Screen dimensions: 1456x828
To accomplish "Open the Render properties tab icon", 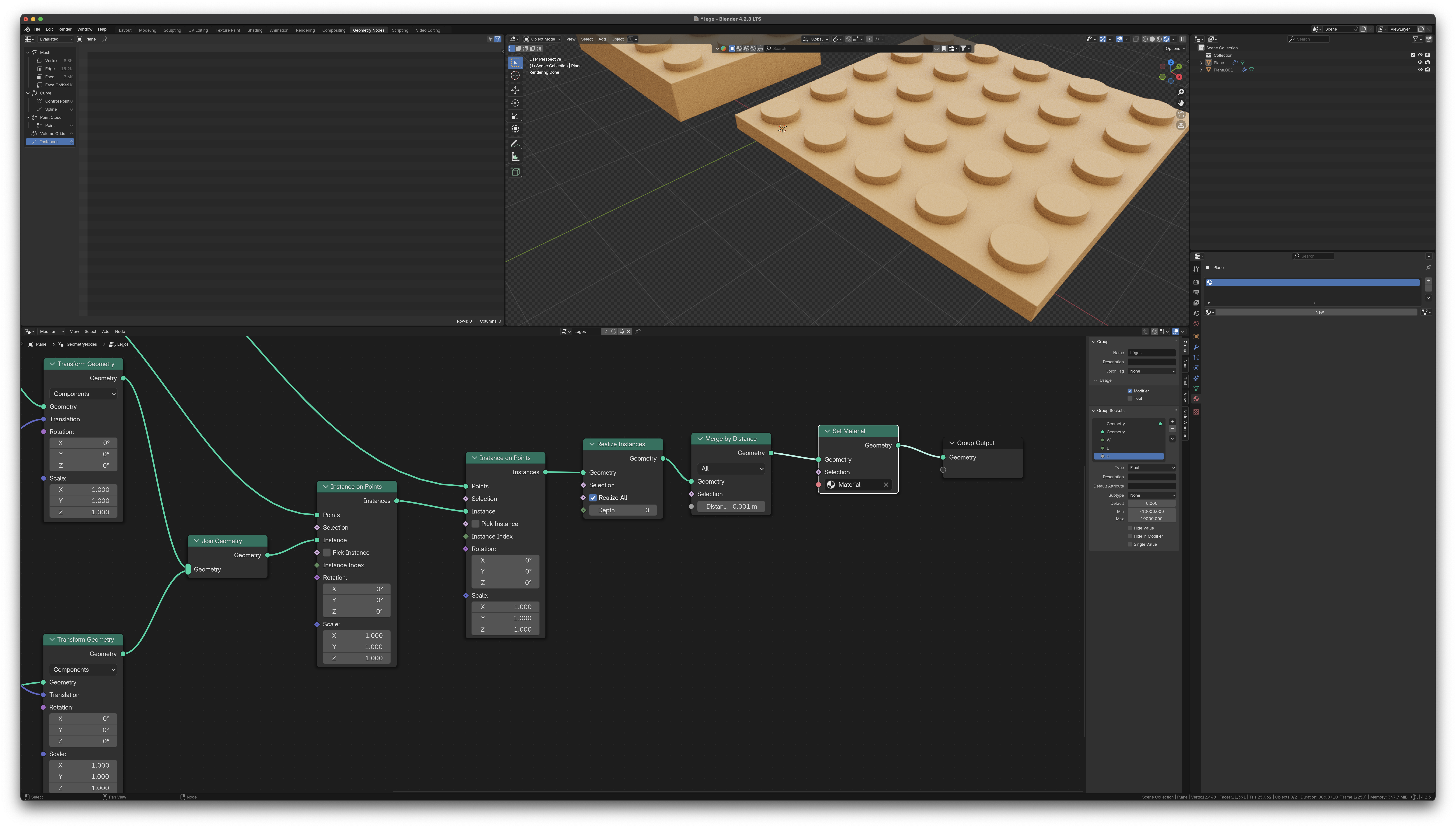I will (1196, 282).
